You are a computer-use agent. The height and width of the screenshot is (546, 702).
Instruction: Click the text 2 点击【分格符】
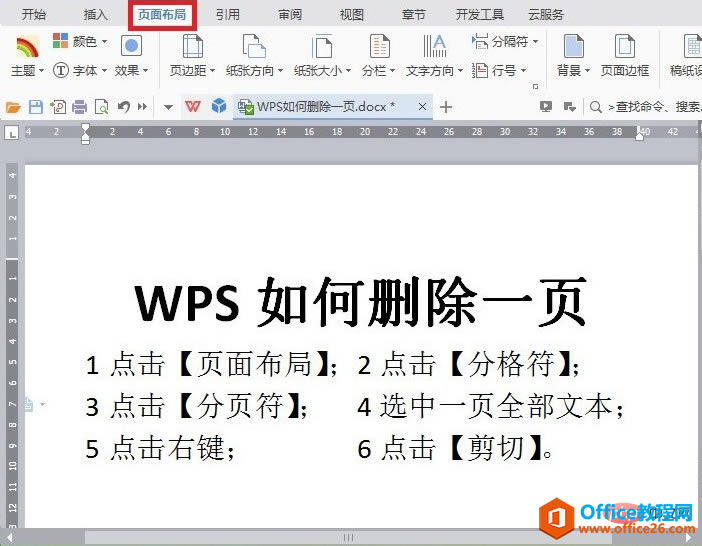coord(468,364)
